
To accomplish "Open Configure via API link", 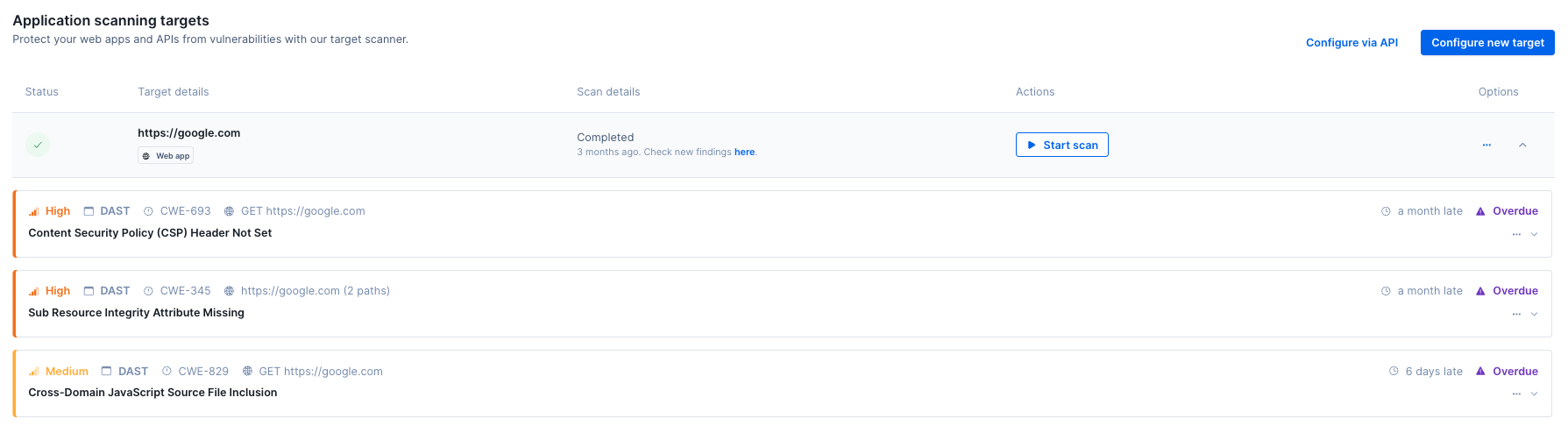I will pyautogui.click(x=1352, y=43).
